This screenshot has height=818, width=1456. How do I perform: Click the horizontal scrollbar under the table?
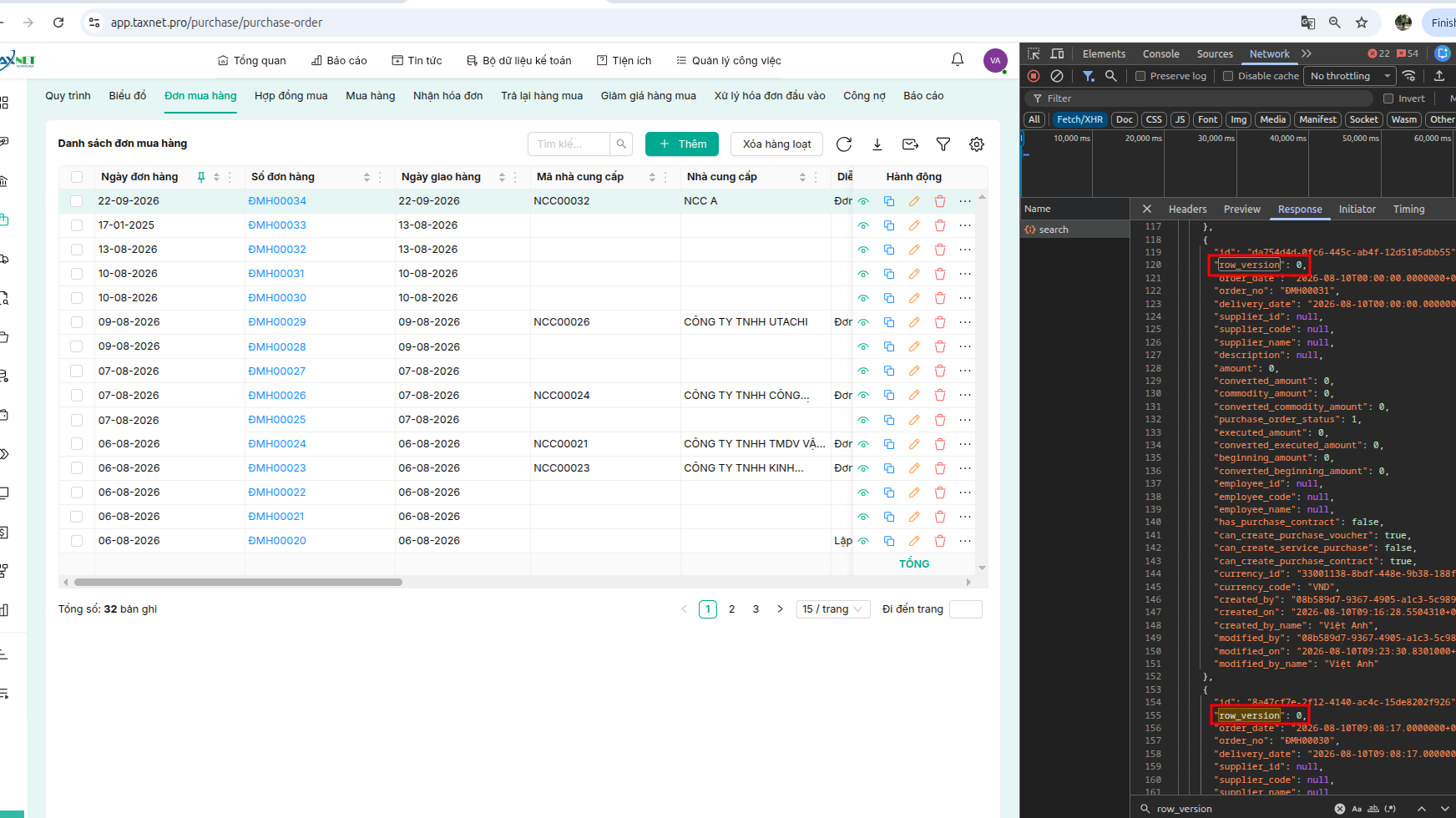(x=238, y=583)
